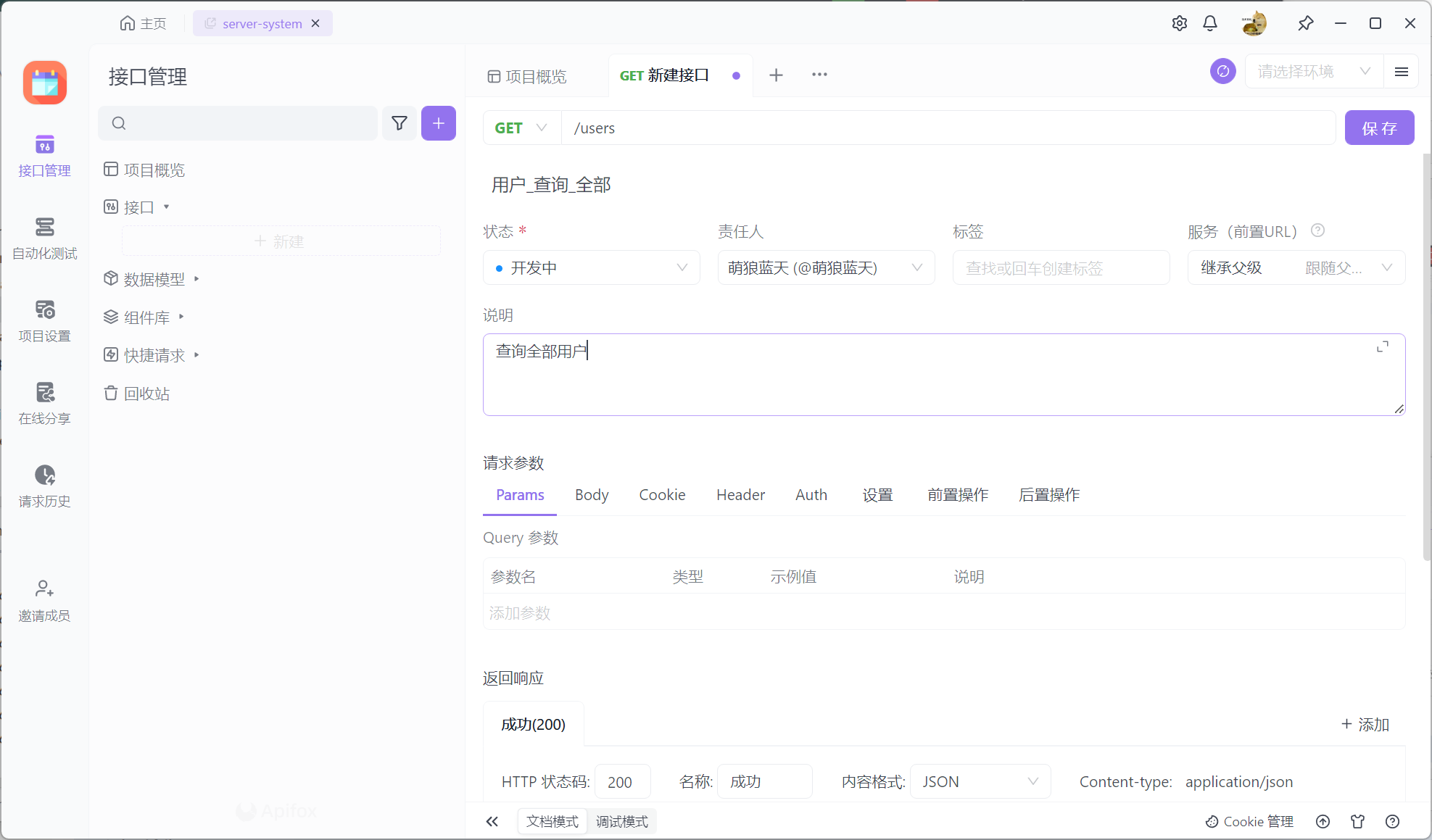Image resolution: width=1432 pixels, height=840 pixels.
Task: Select the Params tab
Action: click(x=520, y=495)
